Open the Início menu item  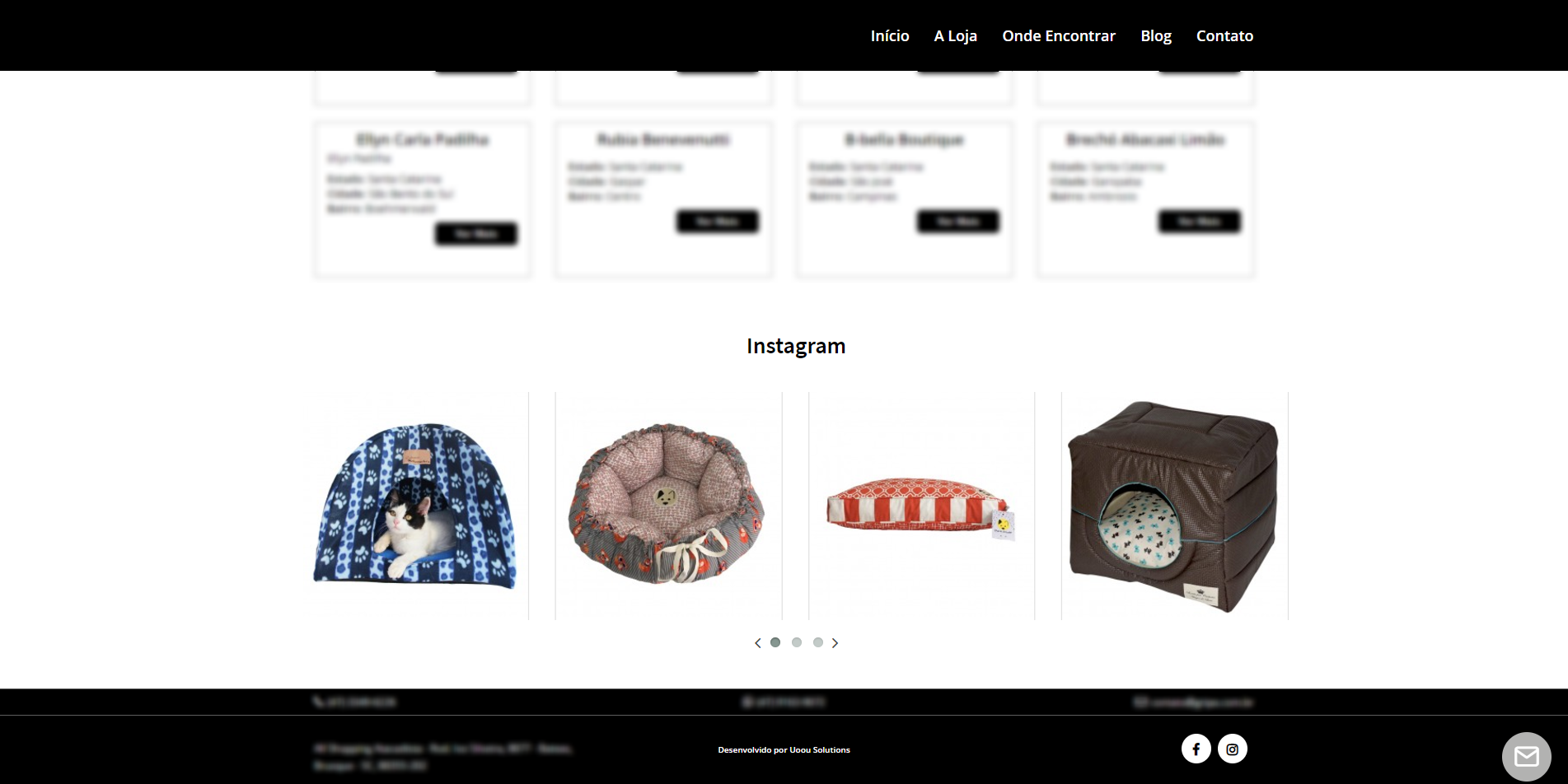(x=890, y=35)
